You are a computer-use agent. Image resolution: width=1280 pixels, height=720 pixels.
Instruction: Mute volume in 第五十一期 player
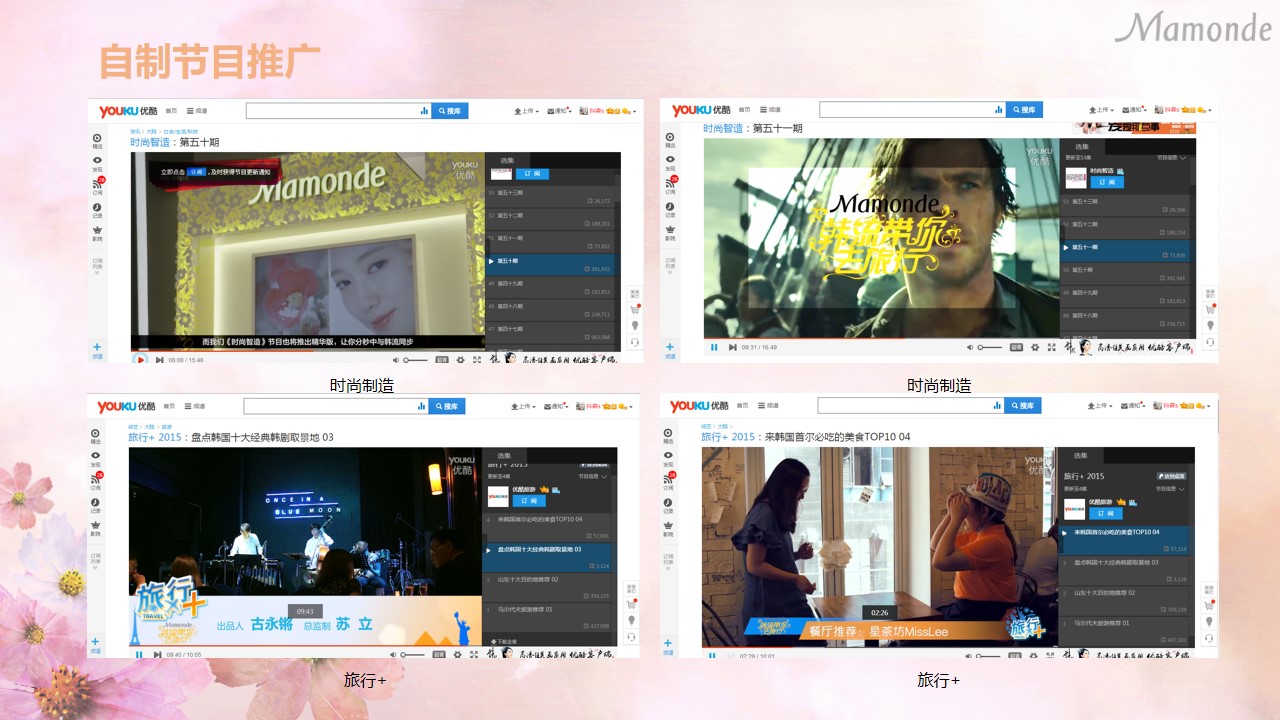coord(969,347)
